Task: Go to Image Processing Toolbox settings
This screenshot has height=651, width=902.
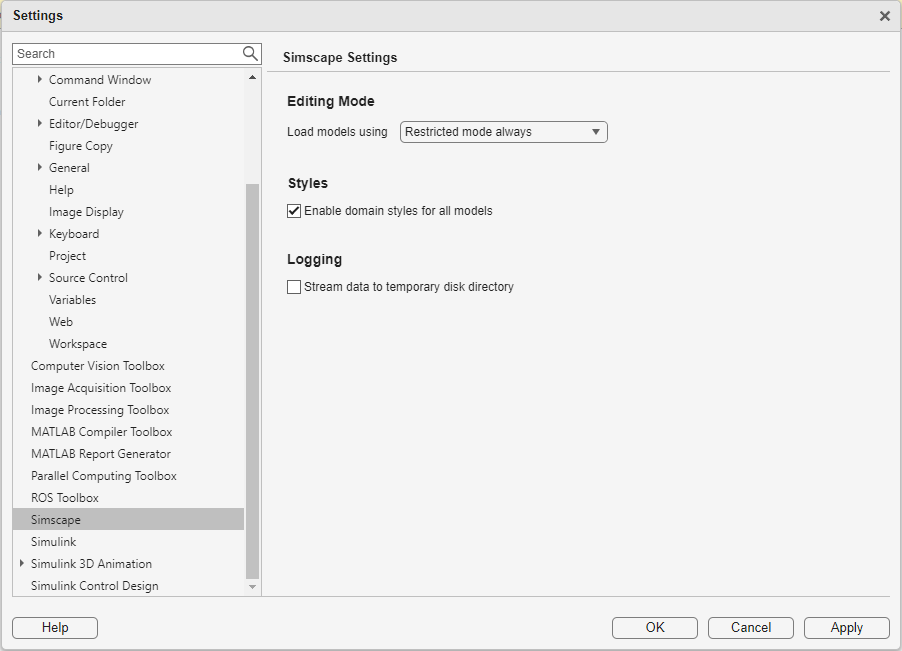Action: (100, 410)
